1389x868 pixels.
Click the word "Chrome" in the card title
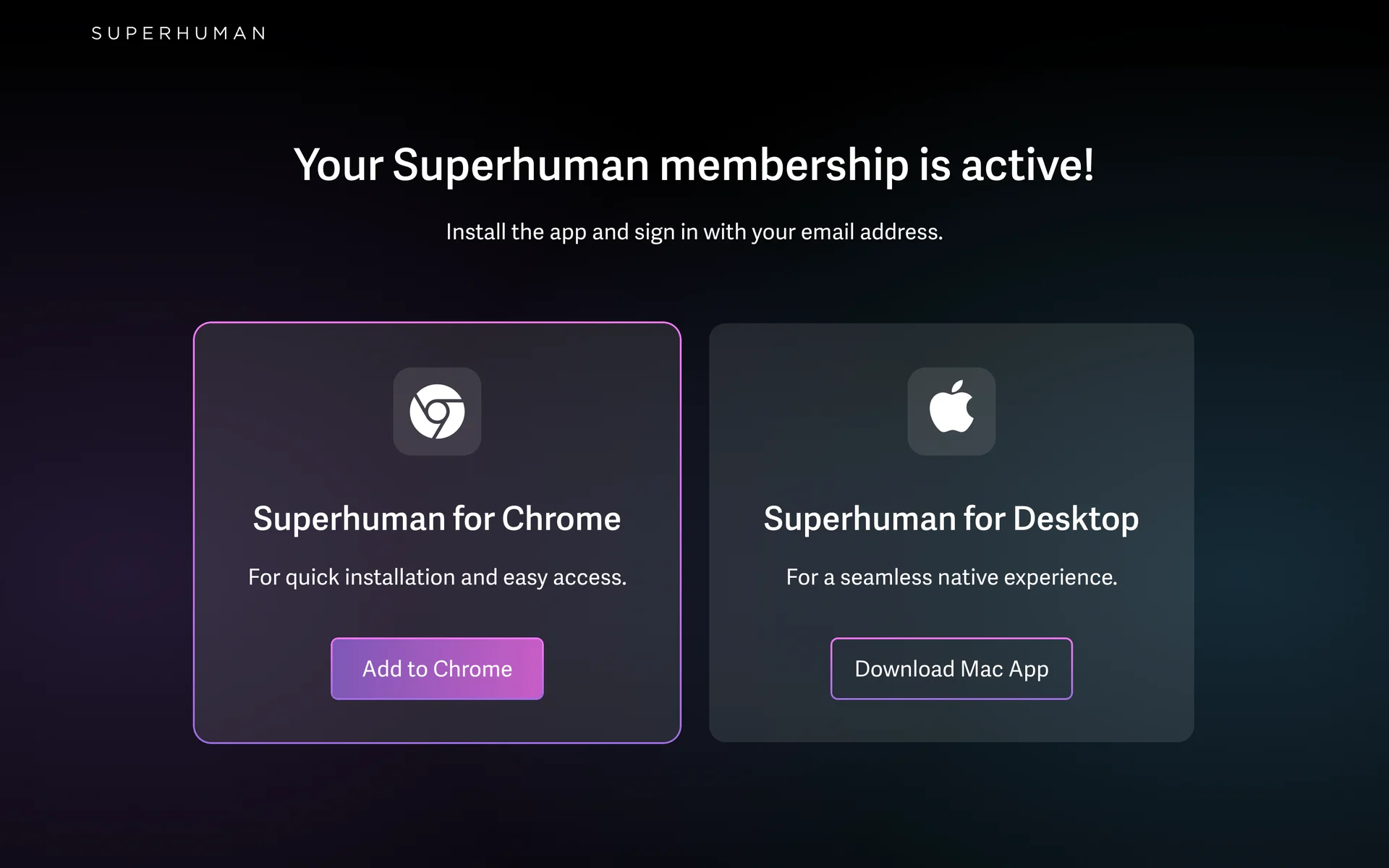click(x=561, y=519)
